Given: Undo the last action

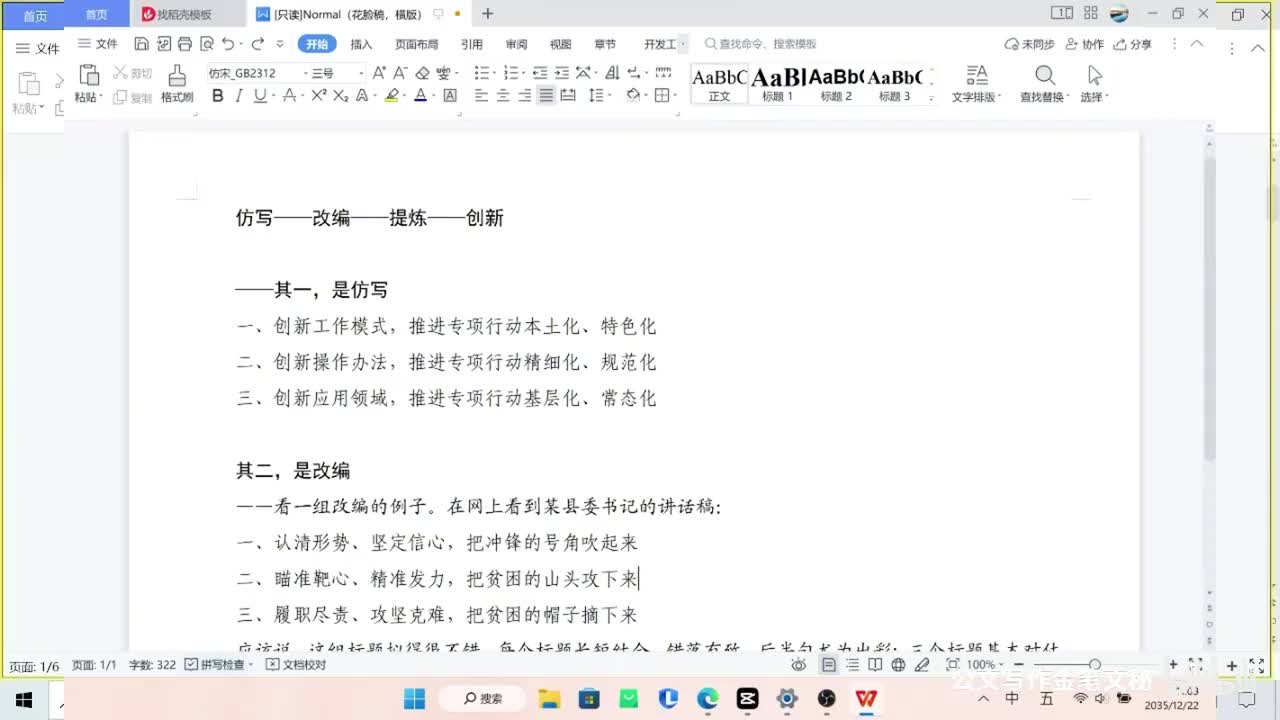Looking at the screenshot, I should point(228,44).
